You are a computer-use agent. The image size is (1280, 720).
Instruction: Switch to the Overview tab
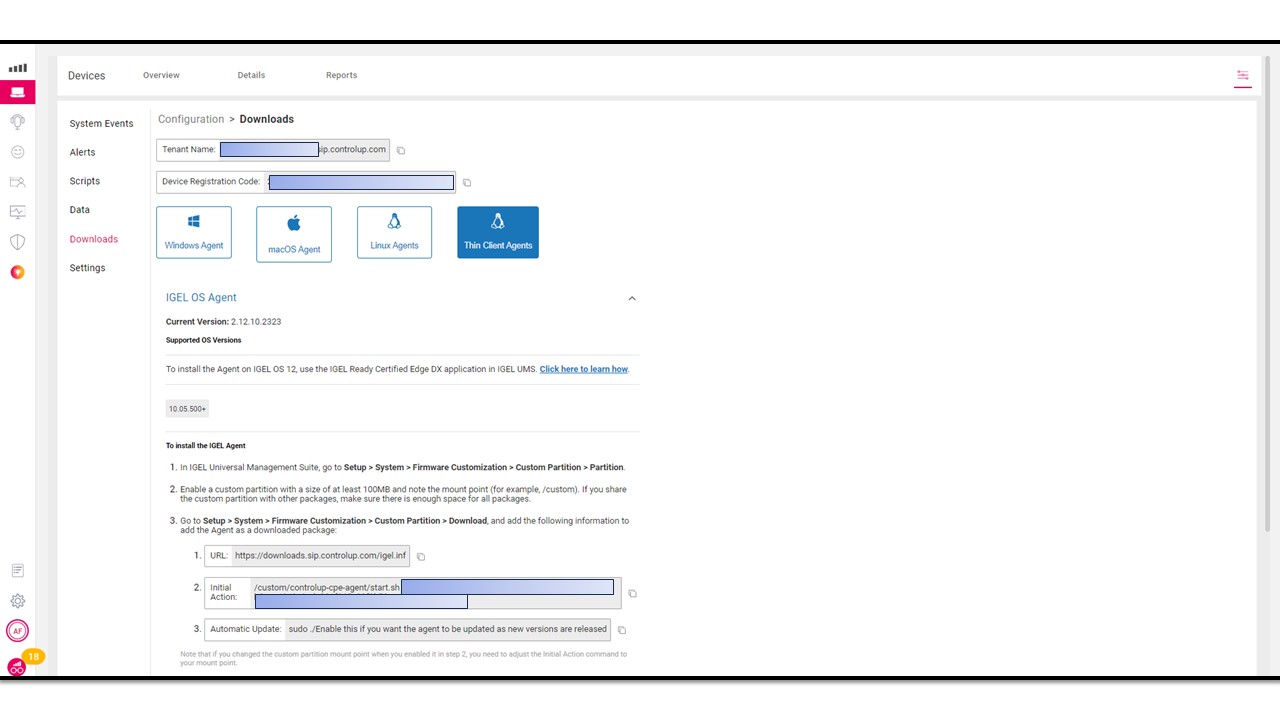[161, 75]
